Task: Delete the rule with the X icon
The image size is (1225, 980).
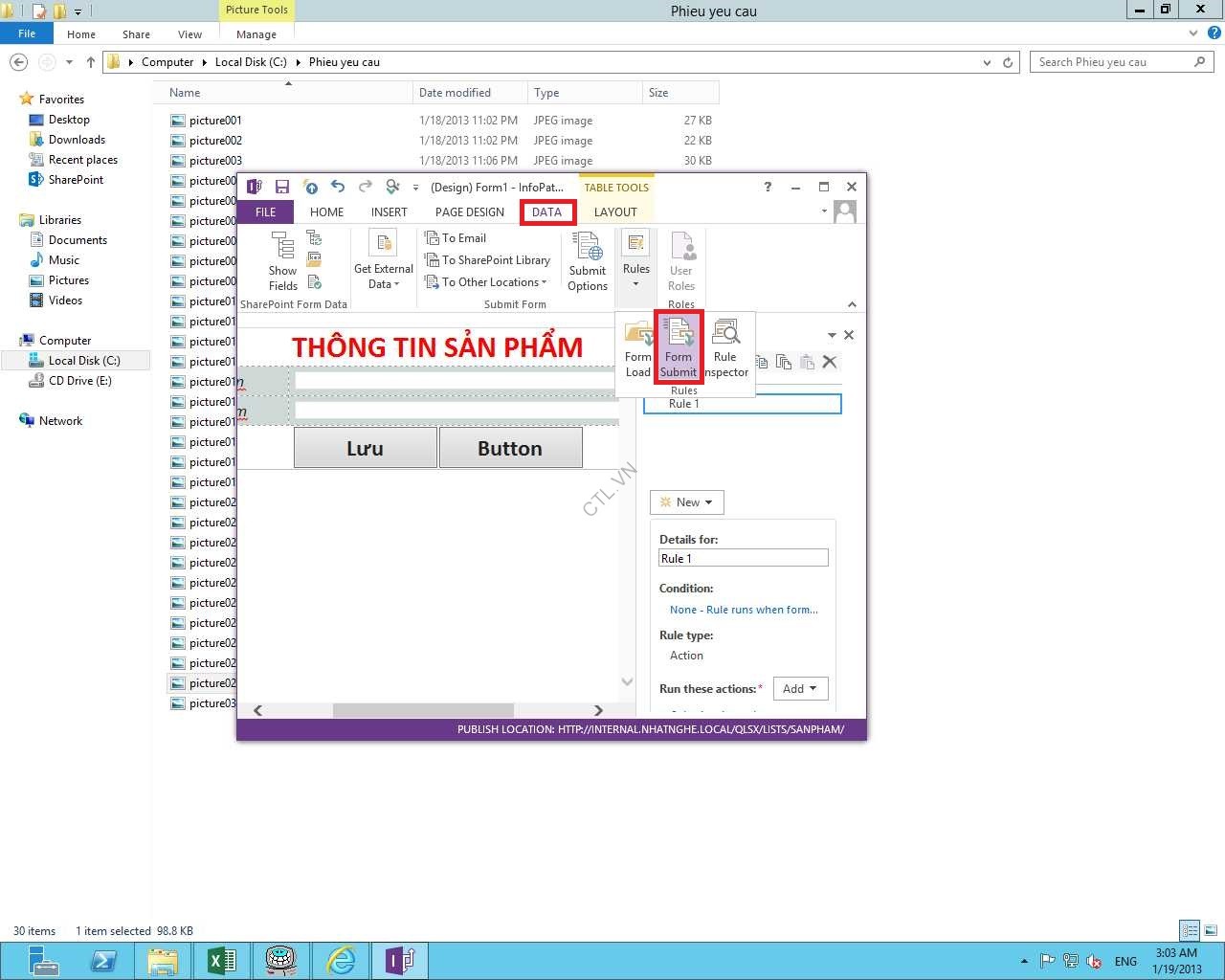Action: click(830, 362)
